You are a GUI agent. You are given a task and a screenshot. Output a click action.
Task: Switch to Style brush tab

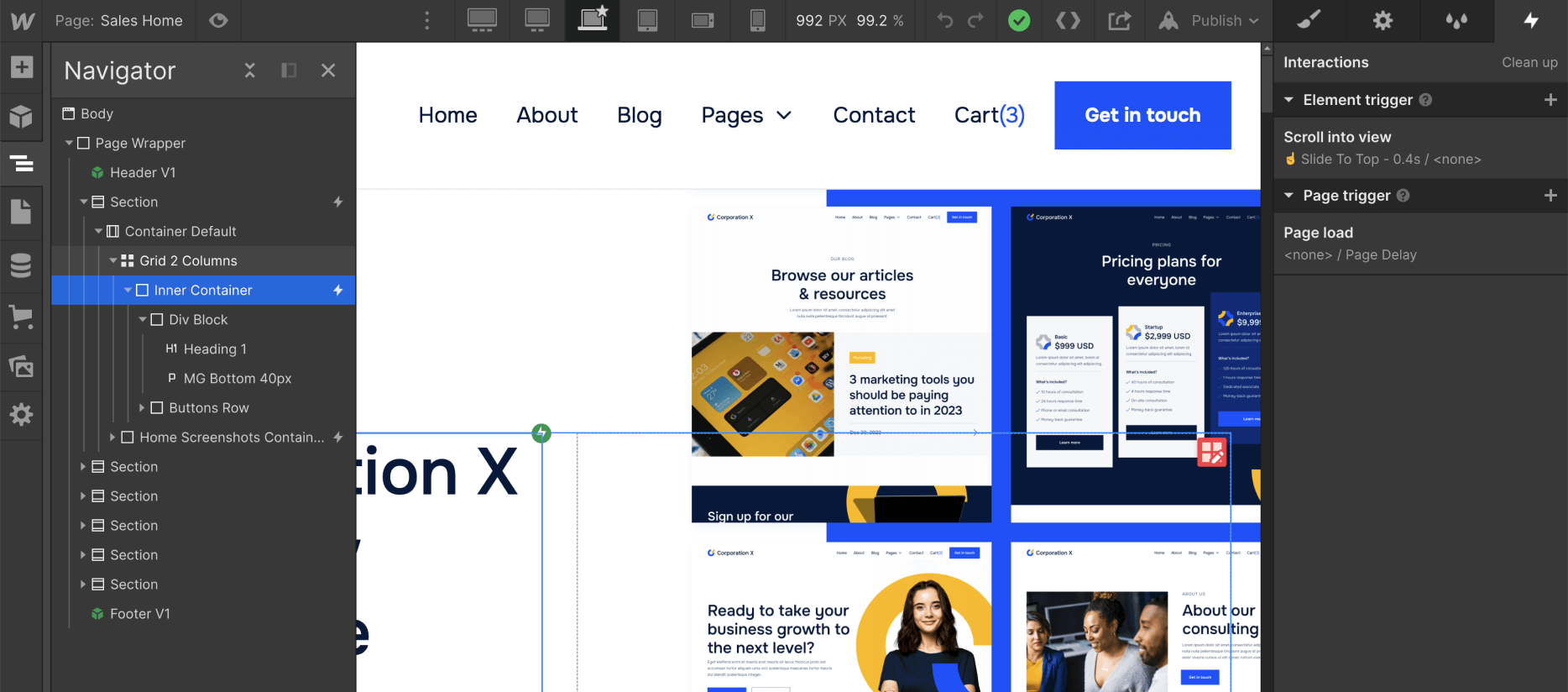click(1309, 20)
